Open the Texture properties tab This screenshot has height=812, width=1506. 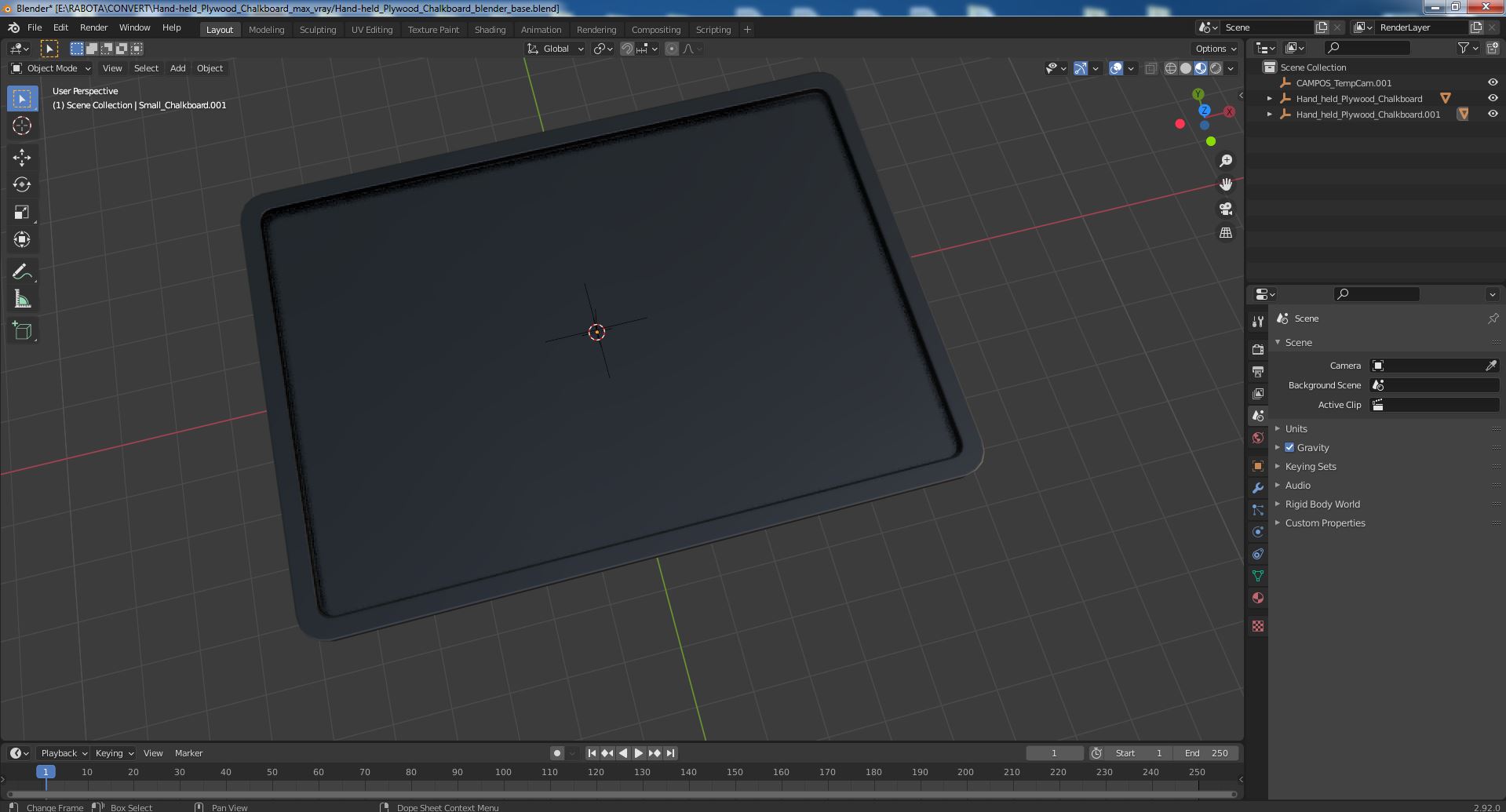1258,626
